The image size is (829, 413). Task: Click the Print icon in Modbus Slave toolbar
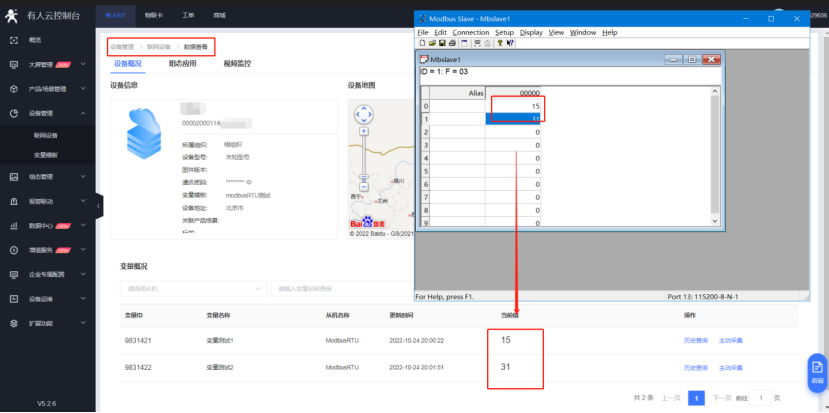click(452, 44)
